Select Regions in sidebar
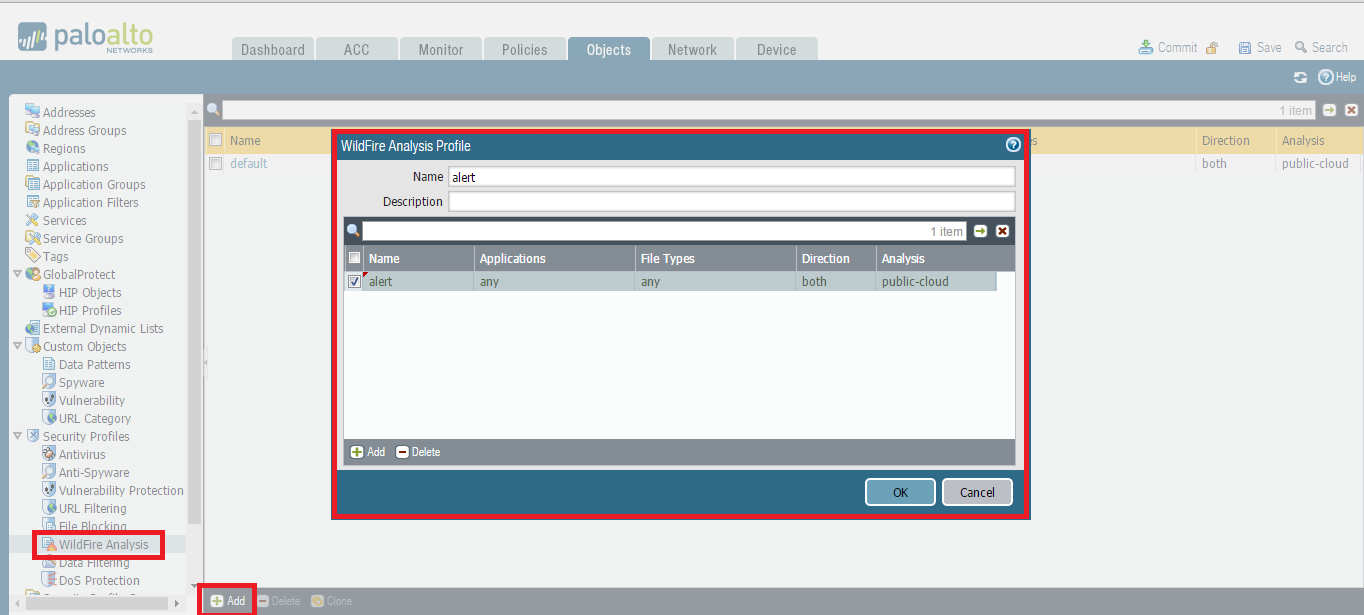This screenshot has height=615, width=1364. [x=64, y=148]
